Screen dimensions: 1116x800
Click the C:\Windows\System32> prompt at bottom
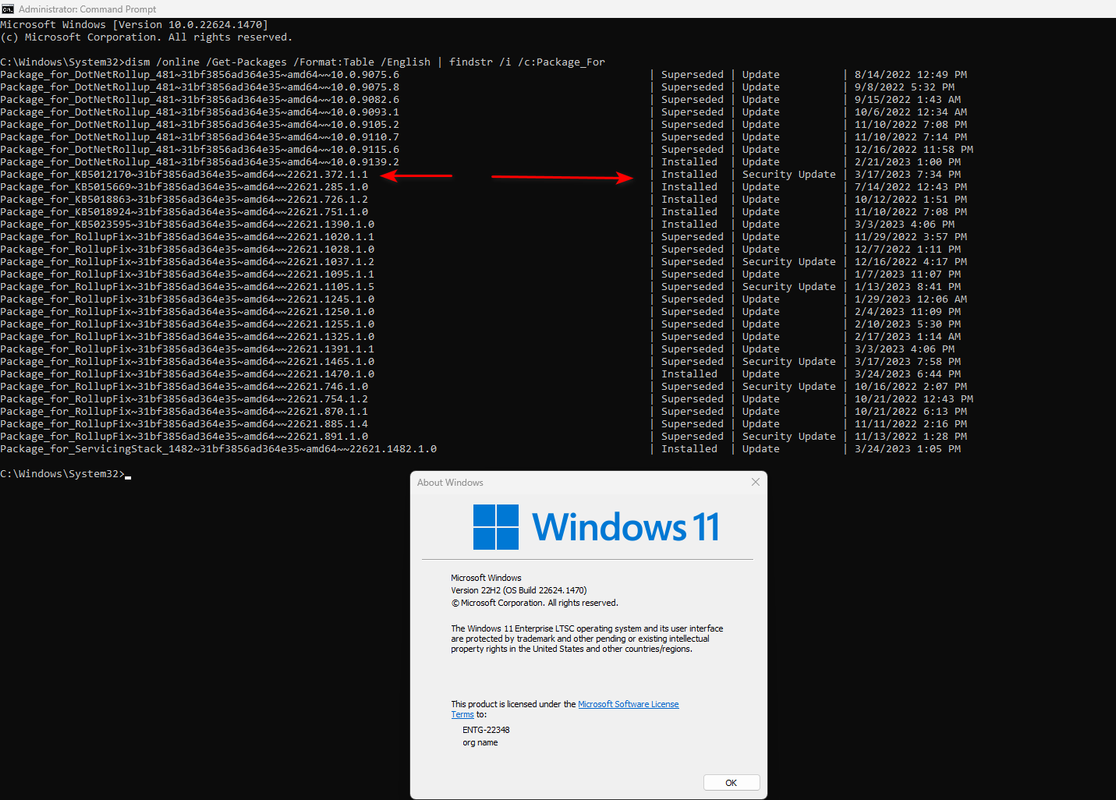tap(63, 474)
